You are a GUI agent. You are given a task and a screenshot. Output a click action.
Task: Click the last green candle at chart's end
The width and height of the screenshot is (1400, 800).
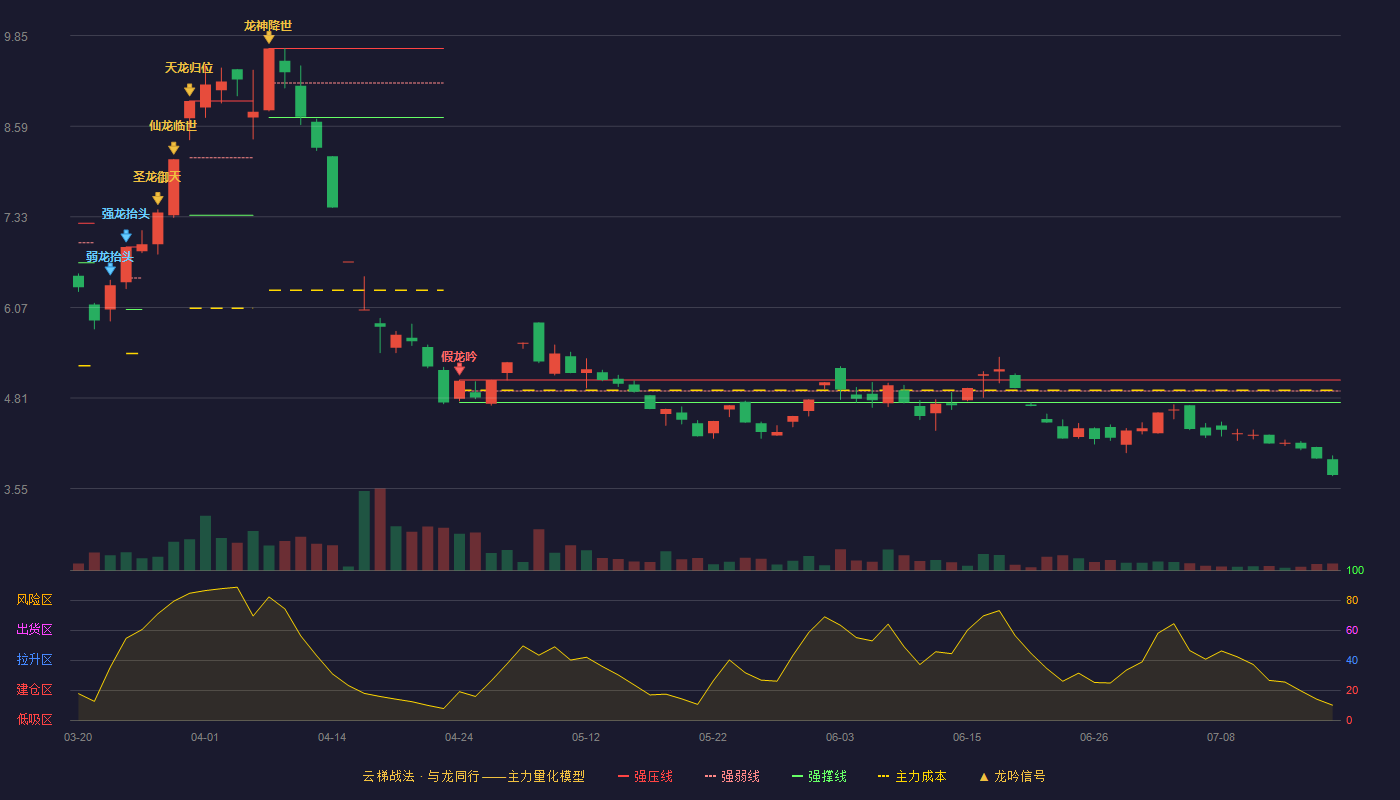click(1332, 466)
